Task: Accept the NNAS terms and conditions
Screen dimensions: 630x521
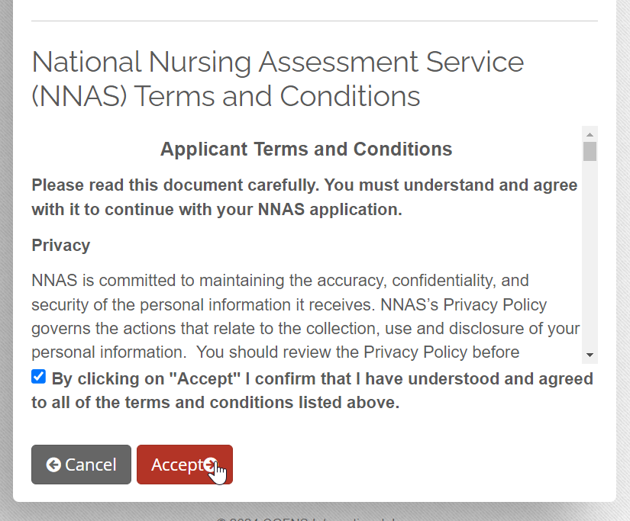Action: [x=185, y=465]
